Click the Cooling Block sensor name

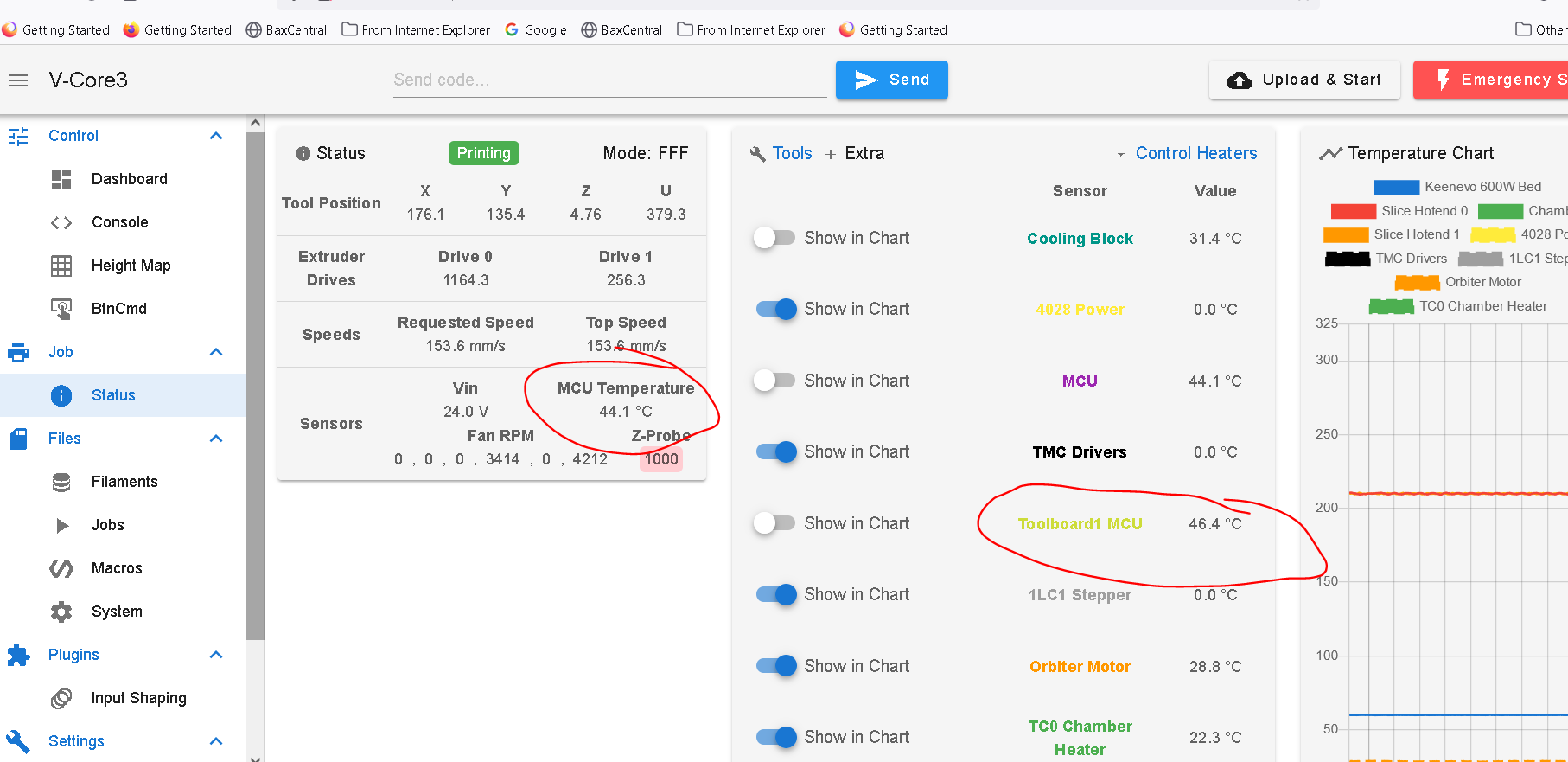tap(1080, 239)
